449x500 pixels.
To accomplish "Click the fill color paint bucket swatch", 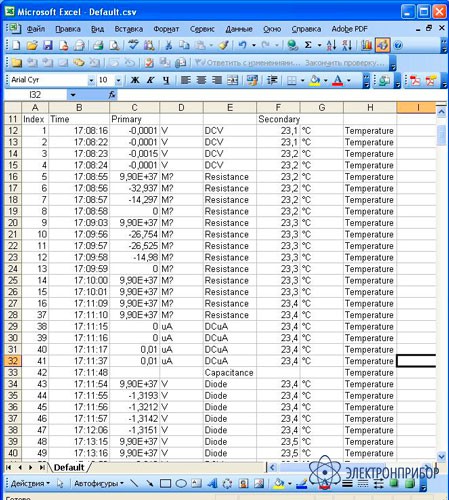I will tap(315, 80).
